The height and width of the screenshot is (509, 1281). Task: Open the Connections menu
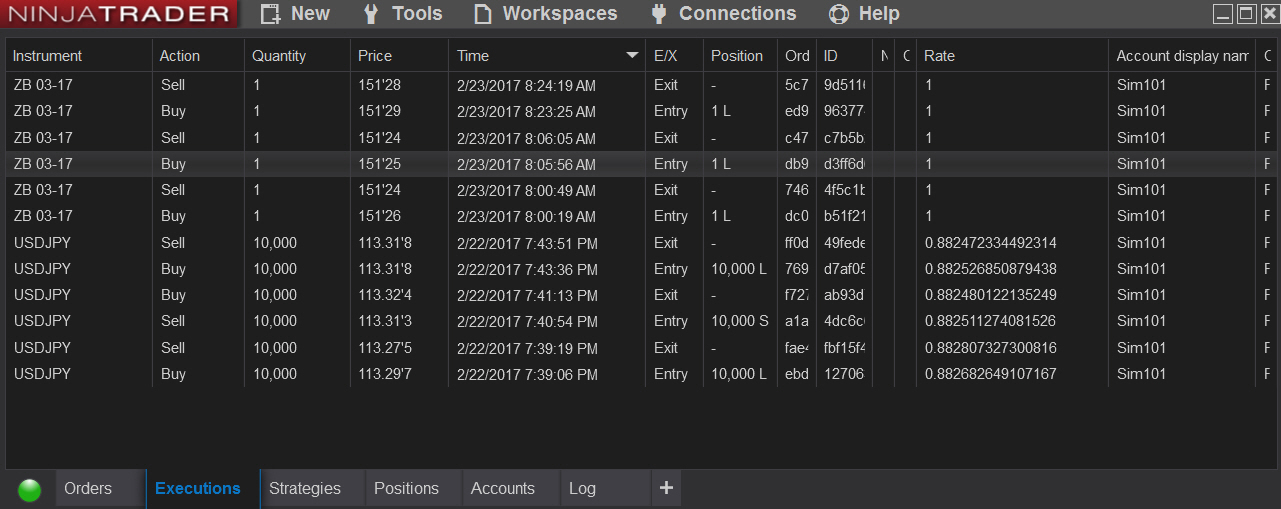click(x=737, y=14)
